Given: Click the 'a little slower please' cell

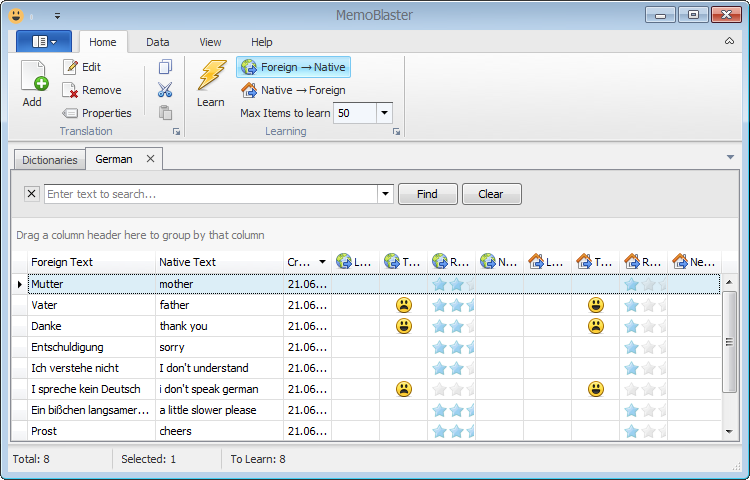Looking at the screenshot, I should 220,410.
